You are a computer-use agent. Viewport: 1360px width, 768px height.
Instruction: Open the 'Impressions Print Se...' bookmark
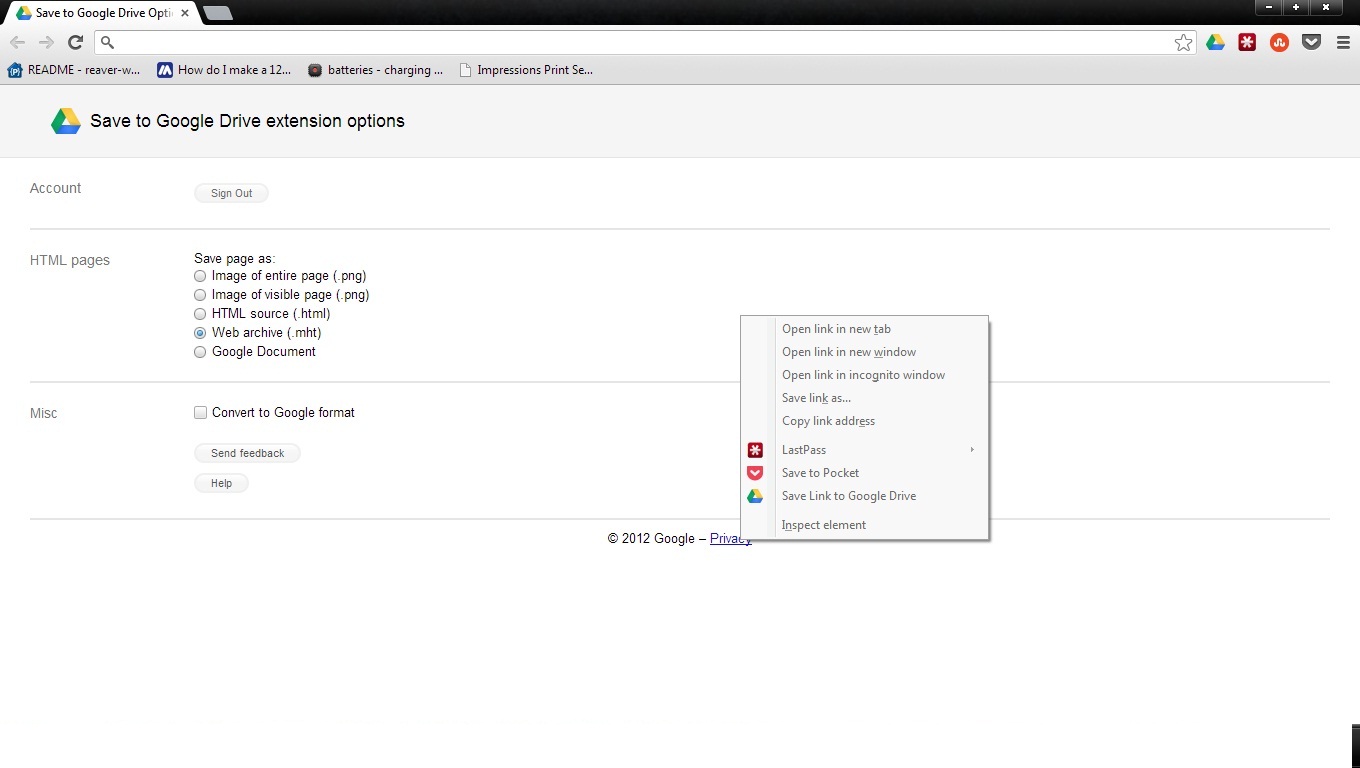click(526, 70)
